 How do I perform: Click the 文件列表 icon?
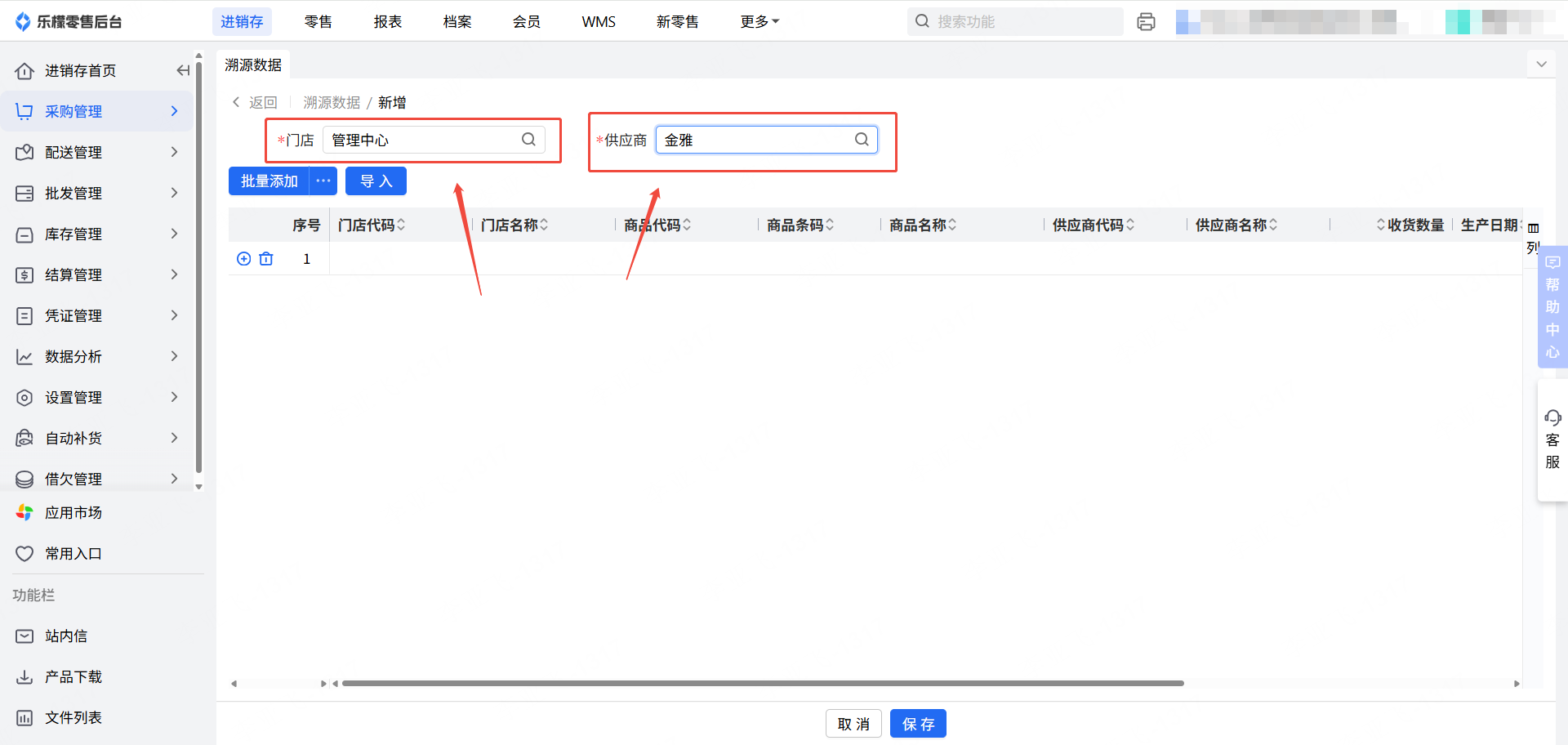[x=24, y=718]
